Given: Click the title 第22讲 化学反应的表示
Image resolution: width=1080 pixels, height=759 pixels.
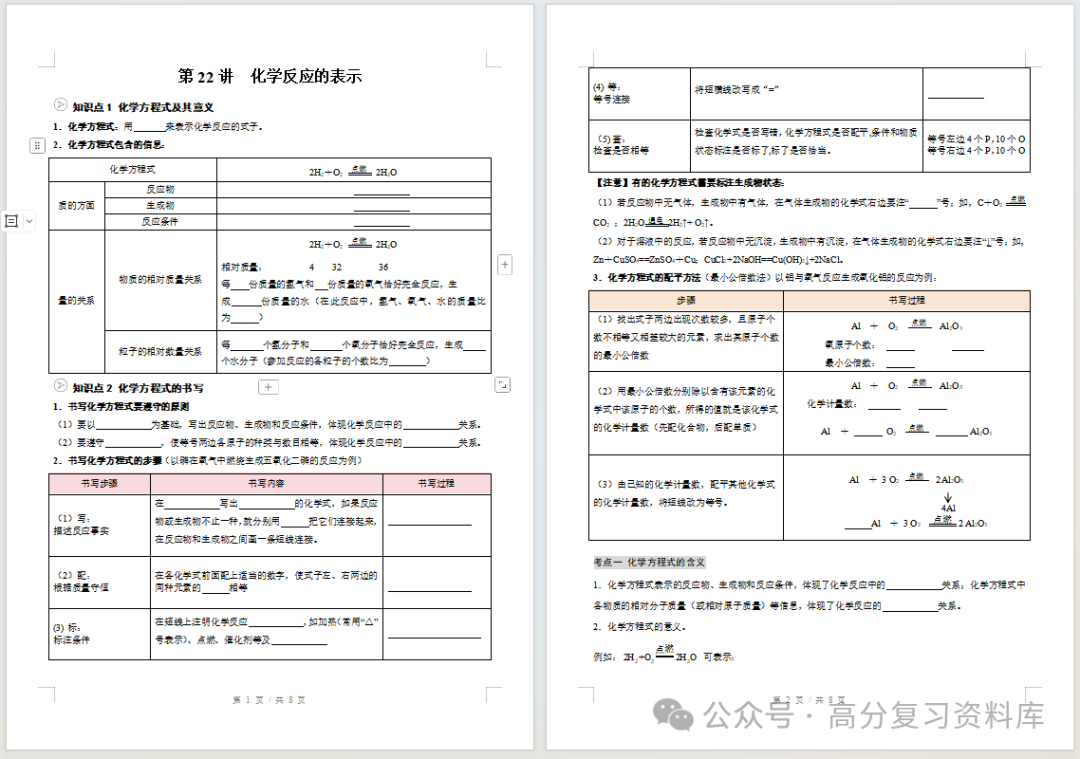Looking at the screenshot, I should [270, 76].
